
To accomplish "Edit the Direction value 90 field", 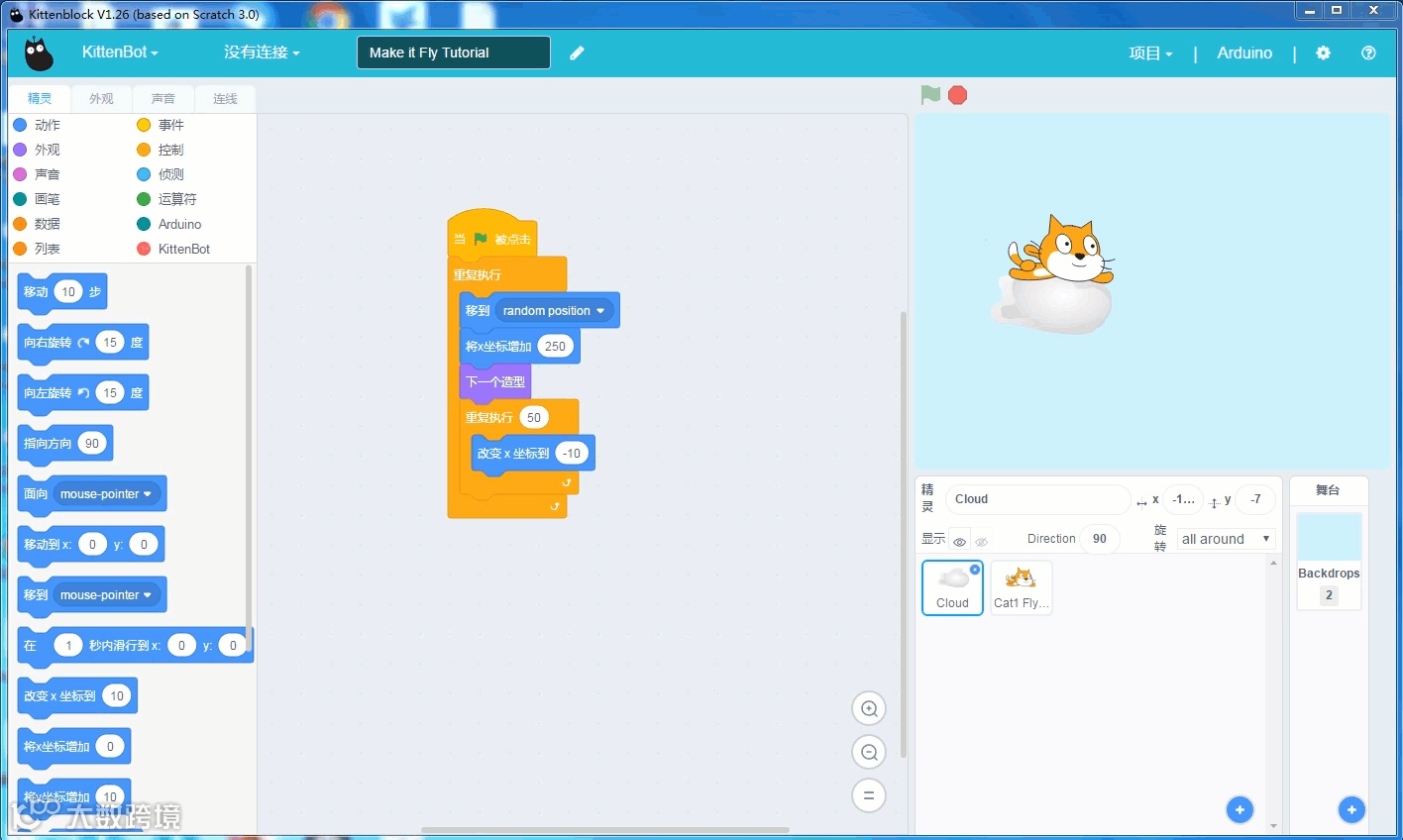I will coord(1099,539).
